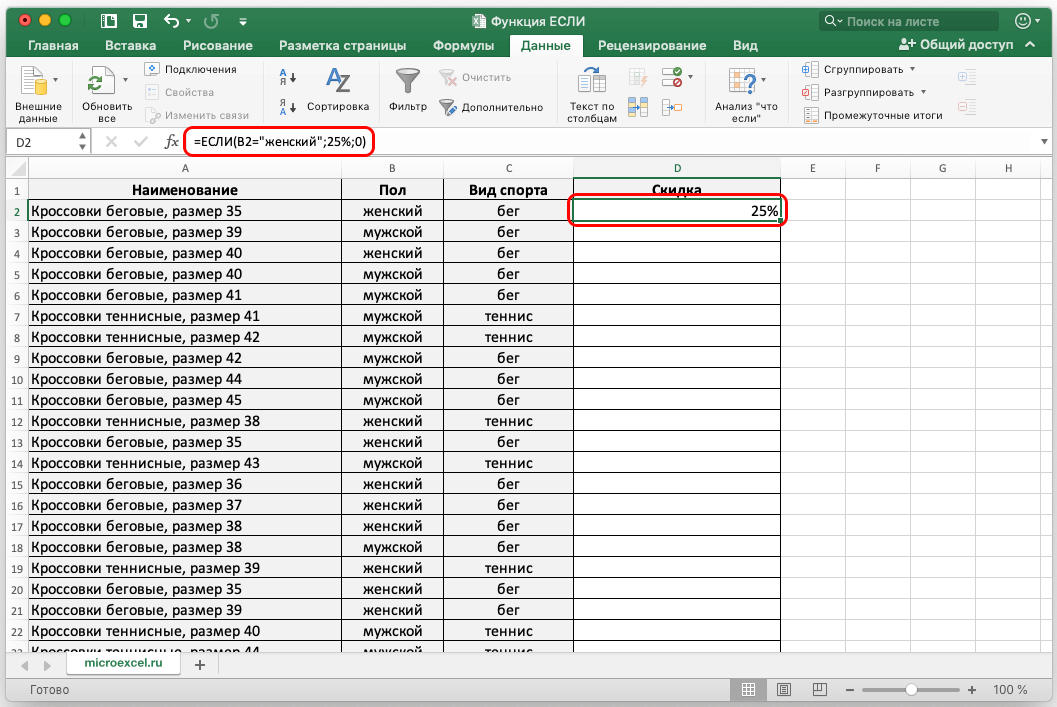Open the Вставка tab
Screen dimensions: 1057x707
(x=131, y=45)
